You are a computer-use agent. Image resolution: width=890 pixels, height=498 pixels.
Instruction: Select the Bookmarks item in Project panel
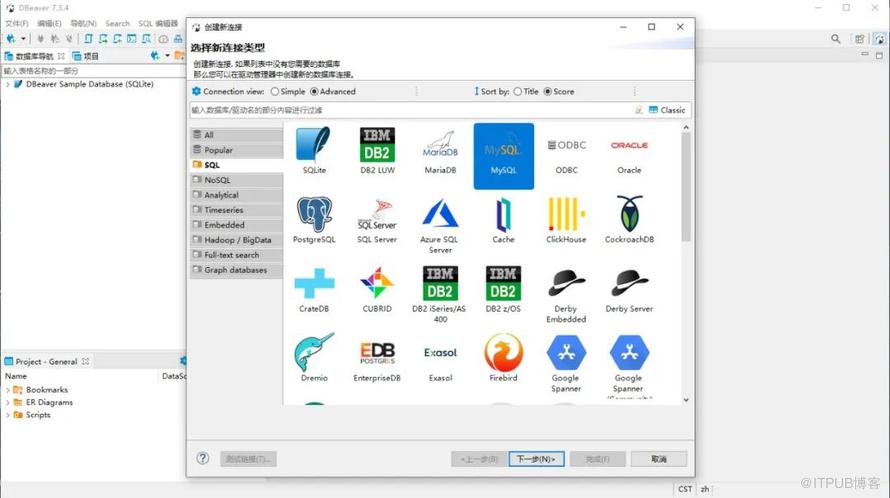tap(47, 390)
